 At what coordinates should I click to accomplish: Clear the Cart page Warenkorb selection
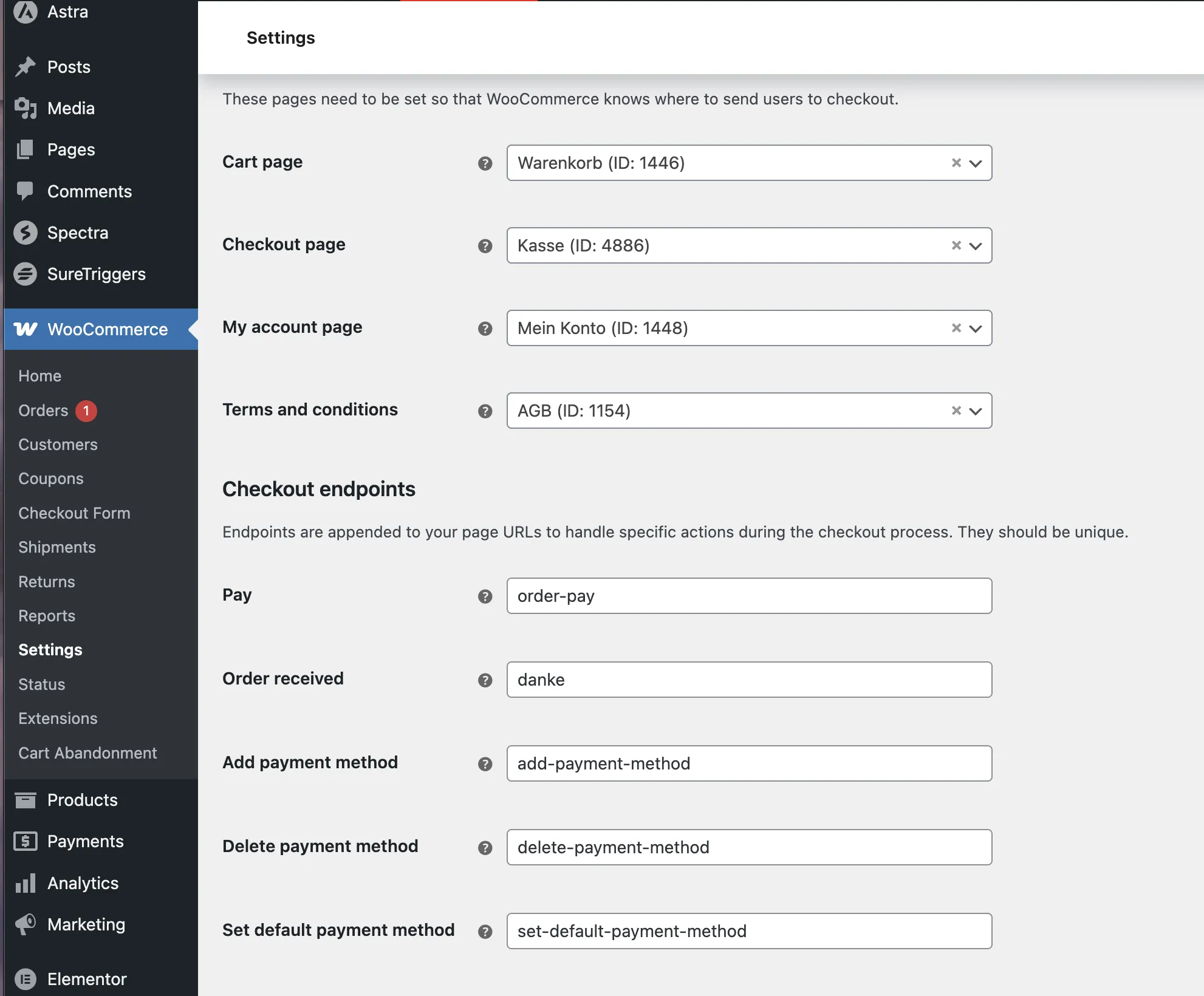coord(956,163)
